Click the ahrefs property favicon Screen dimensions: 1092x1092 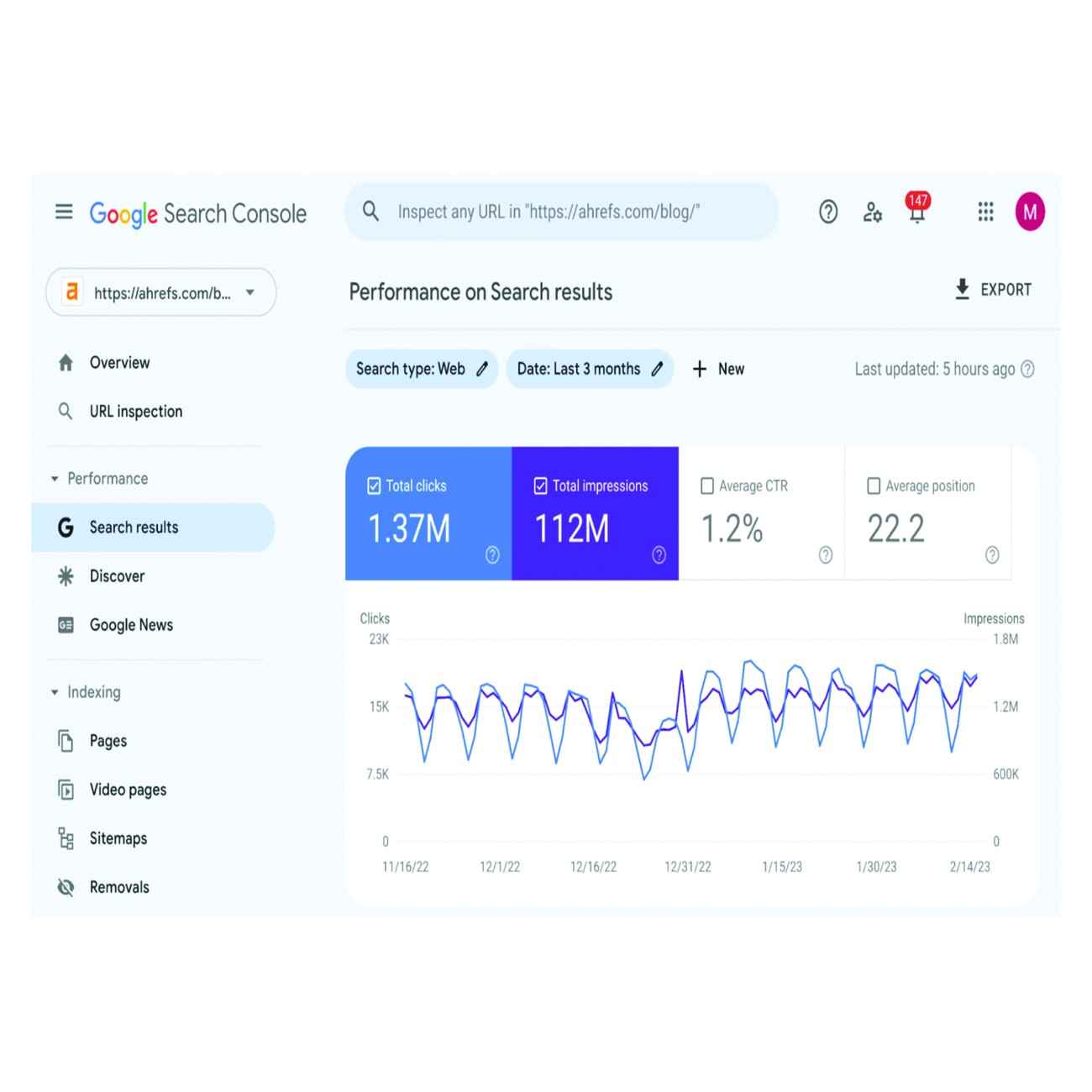coord(72,292)
